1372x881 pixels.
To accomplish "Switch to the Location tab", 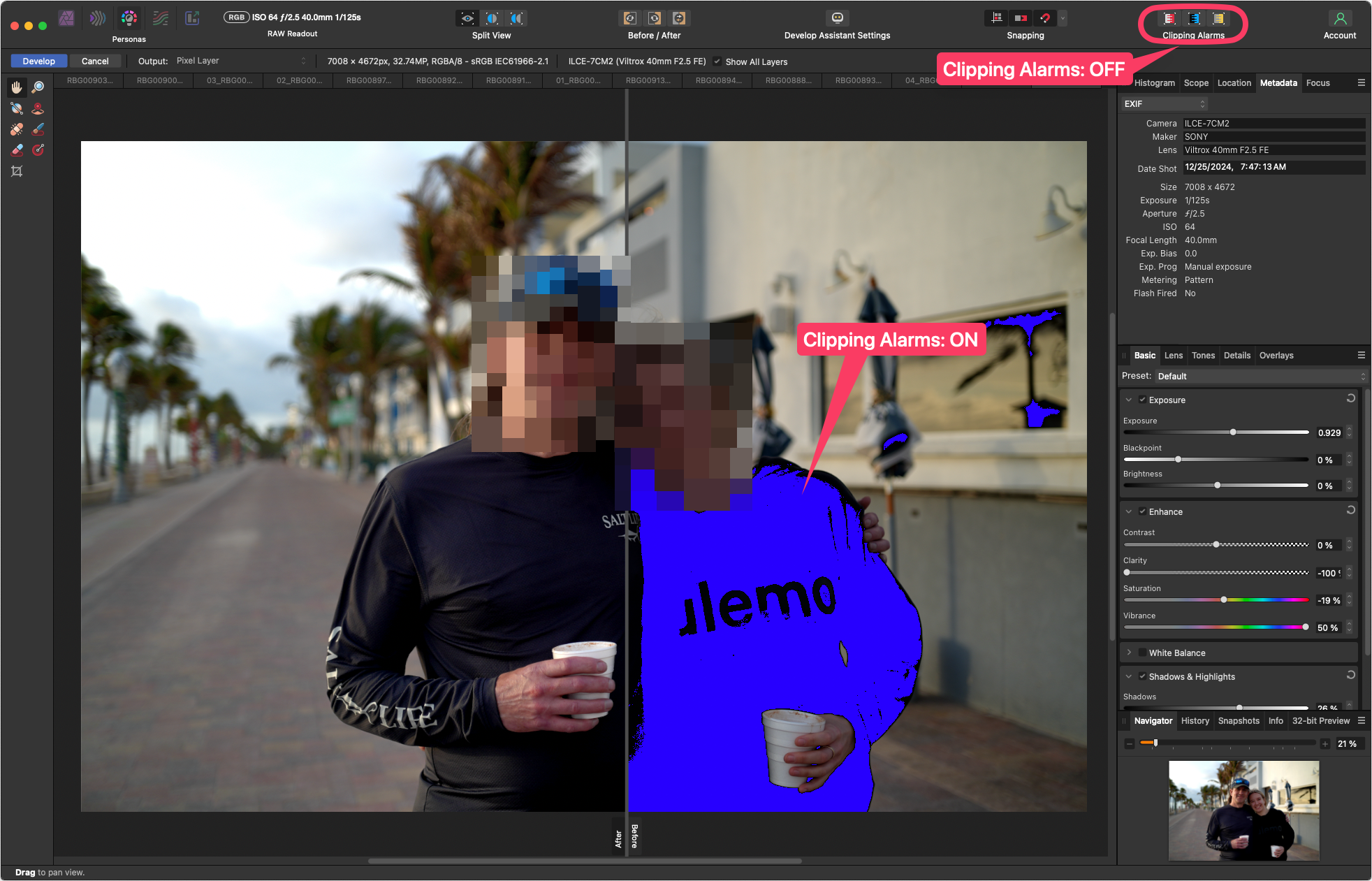I will [1234, 83].
